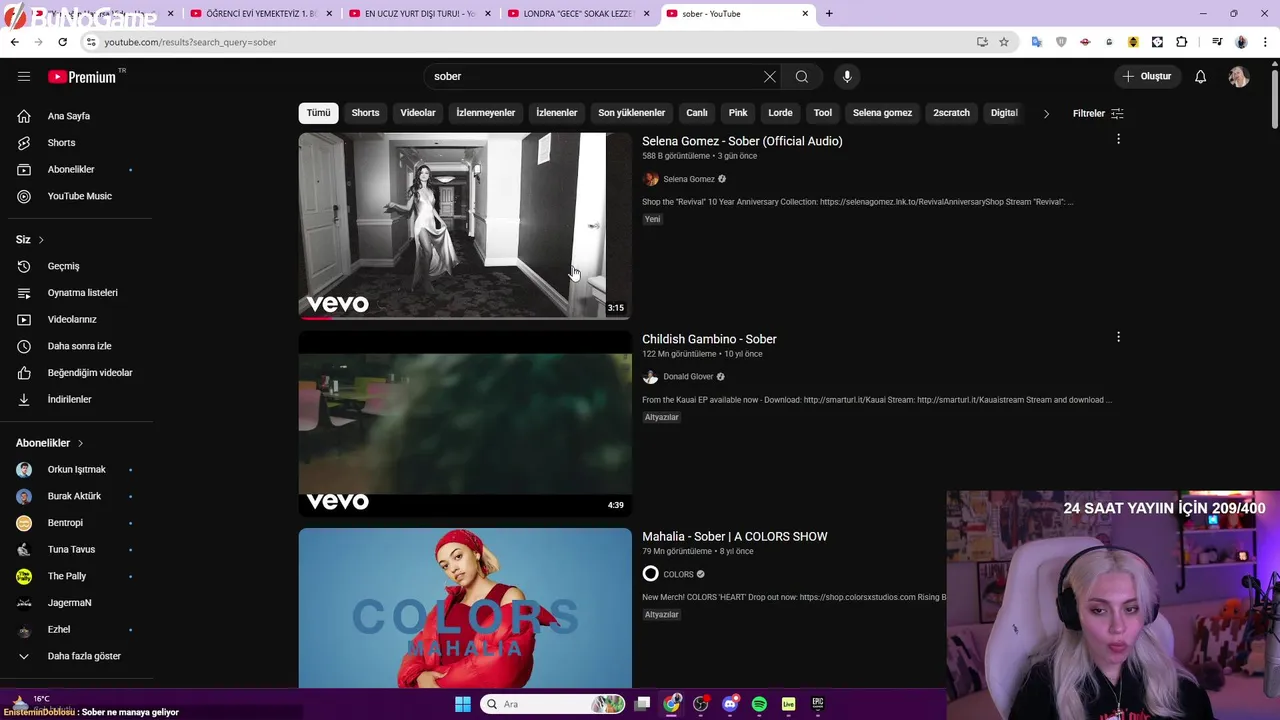The image size is (1280, 720).
Task: Select the Tümü filter chip
Action: click(x=318, y=113)
